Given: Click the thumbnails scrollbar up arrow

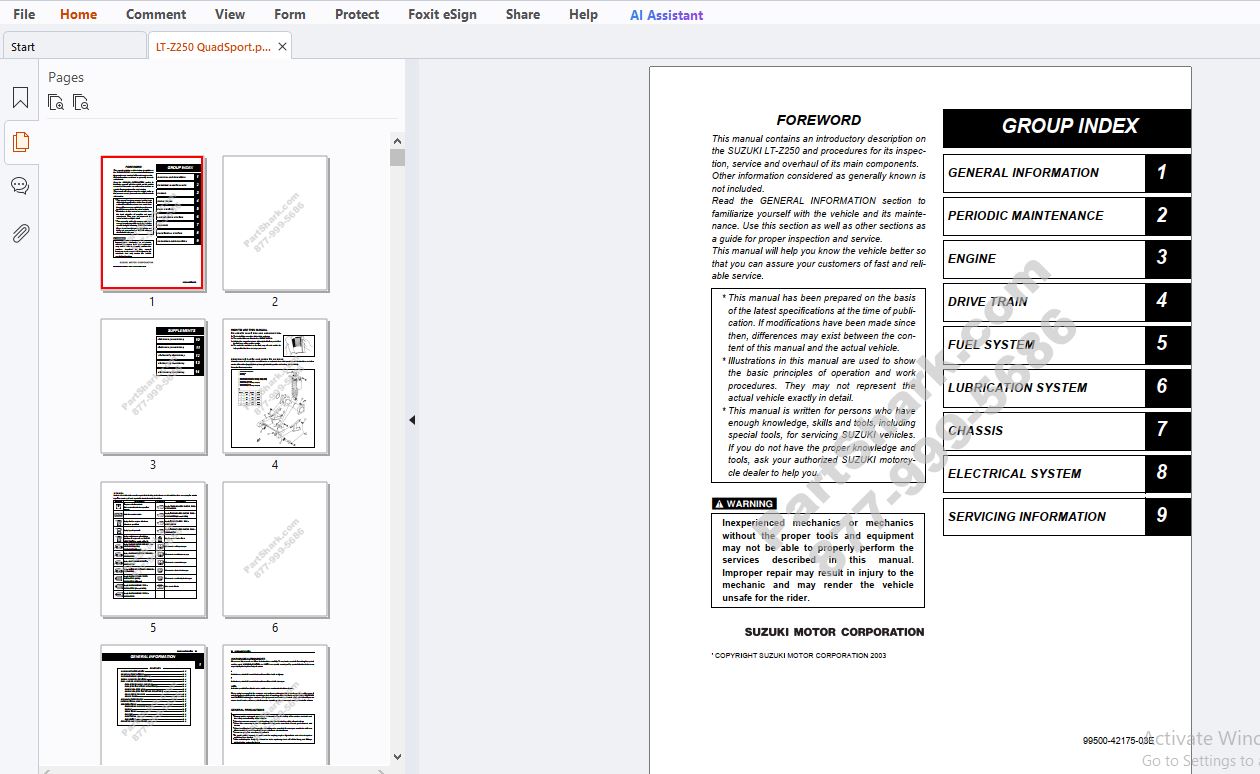Looking at the screenshot, I should coord(397,141).
